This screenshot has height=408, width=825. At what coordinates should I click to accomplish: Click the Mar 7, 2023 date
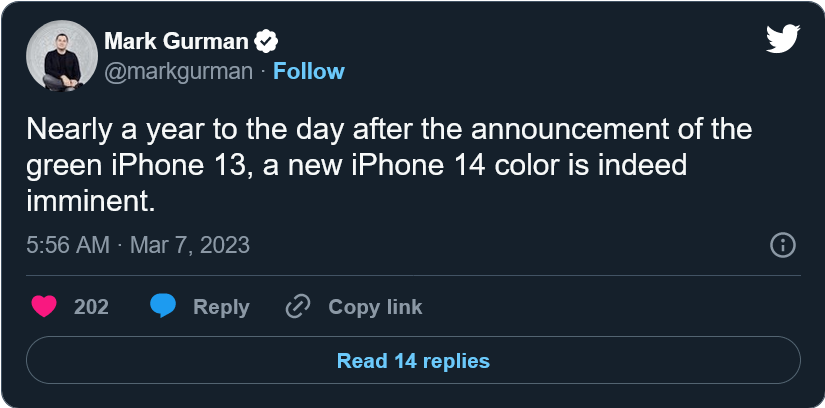point(189,245)
